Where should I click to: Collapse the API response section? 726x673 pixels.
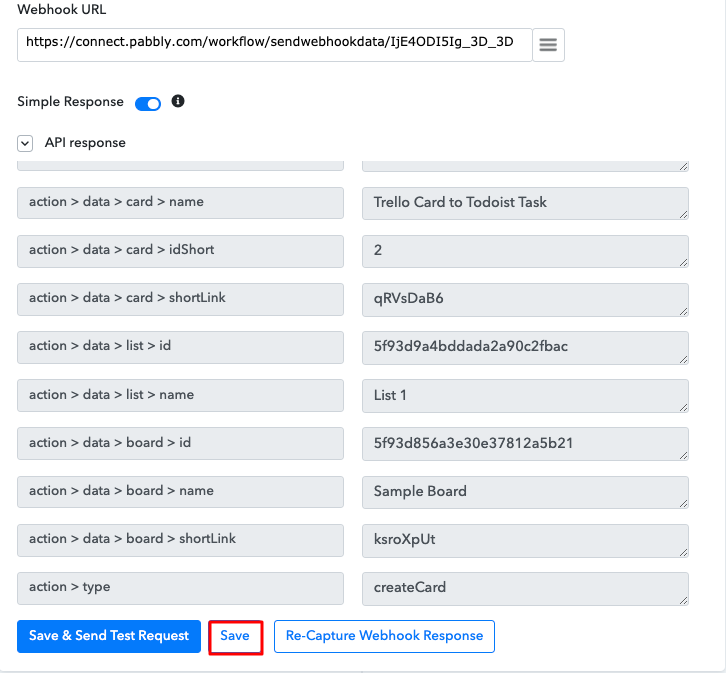(x=25, y=143)
